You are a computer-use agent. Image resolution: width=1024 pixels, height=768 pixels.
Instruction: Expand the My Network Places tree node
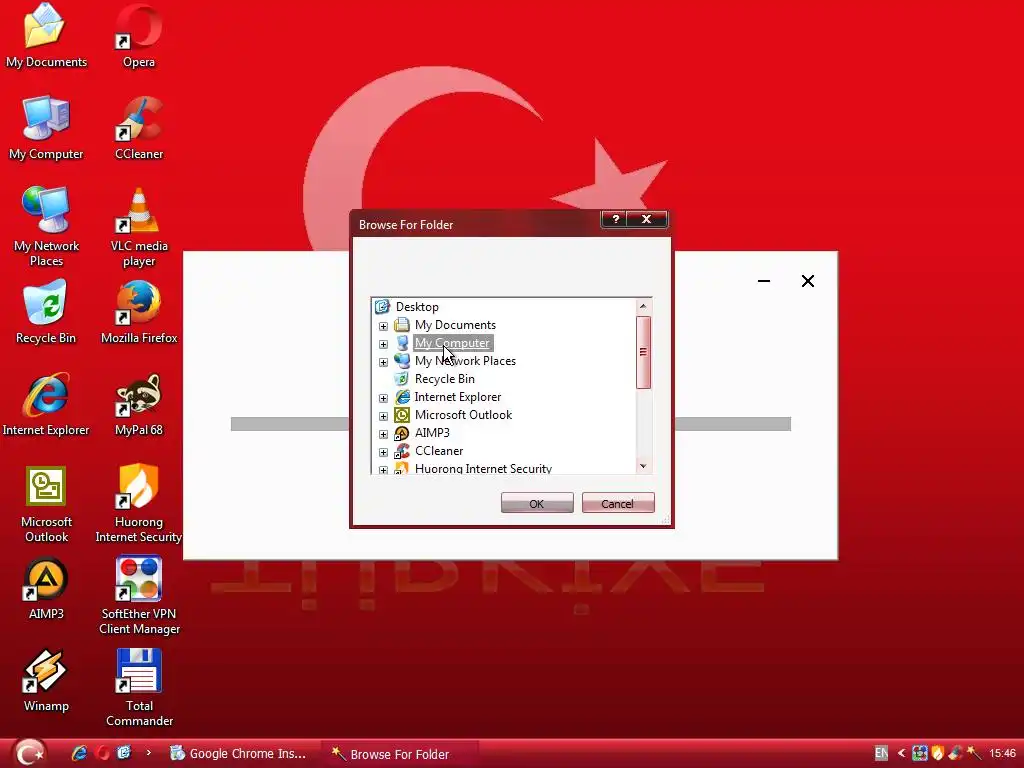(x=383, y=362)
